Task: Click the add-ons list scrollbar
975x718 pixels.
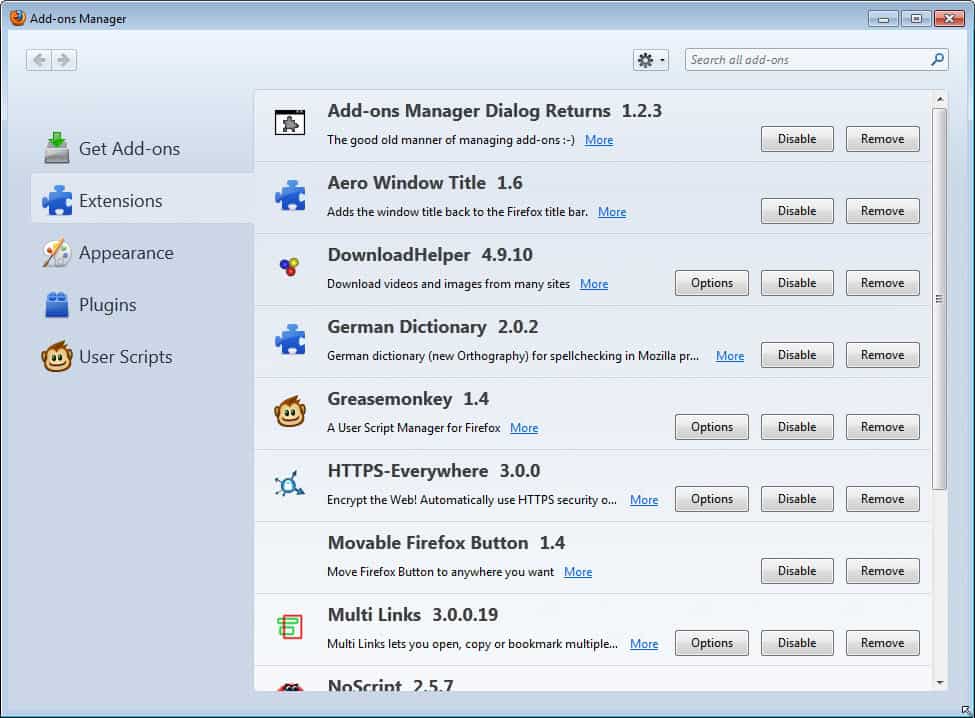Action: pos(938,300)
